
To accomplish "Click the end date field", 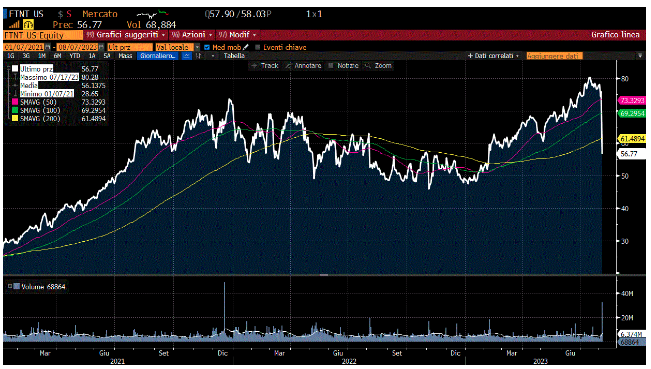I will point(78,47).
